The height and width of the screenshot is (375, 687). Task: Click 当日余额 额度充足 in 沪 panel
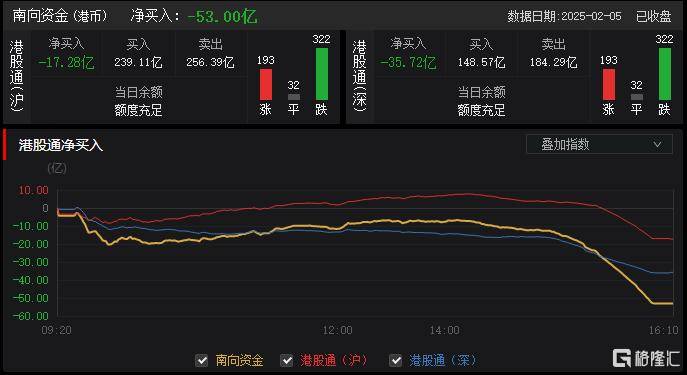pyautogui.click(x=138, y=101)
